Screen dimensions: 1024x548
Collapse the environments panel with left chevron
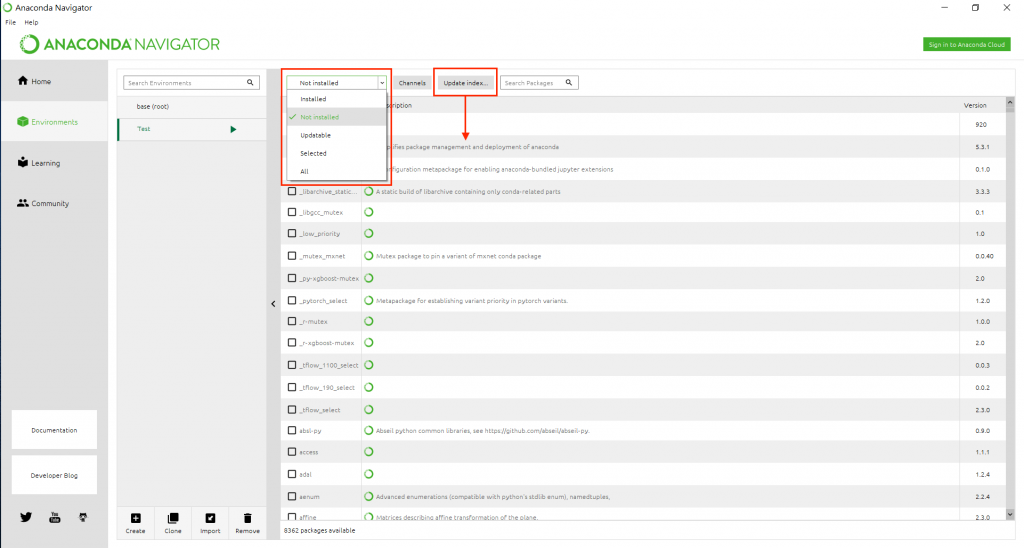(x=274, y=304)
